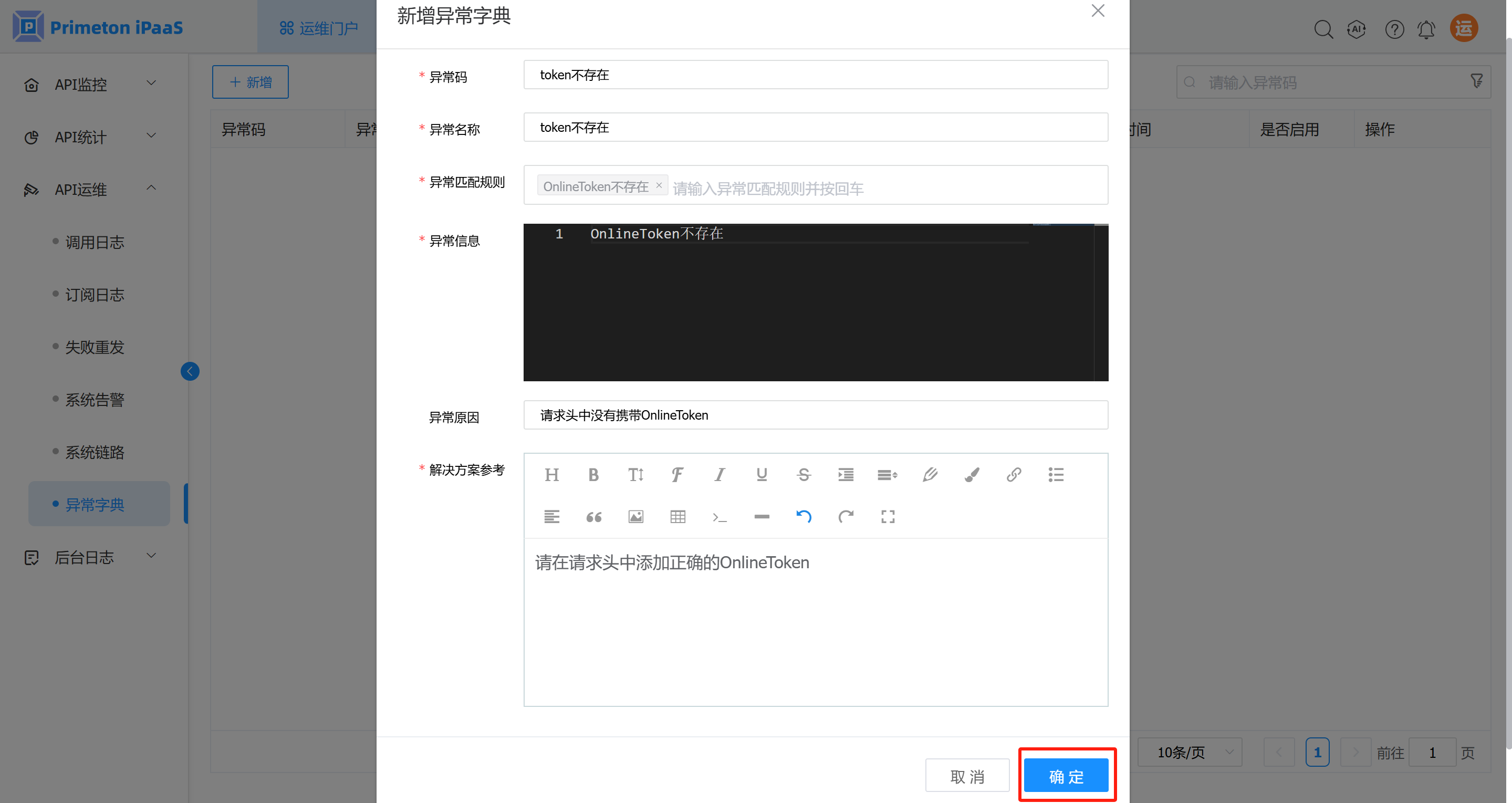Click the 取消 cancel button
Image resolution: width=1512 pixels, height=803 pixels.
coord(967,776)
